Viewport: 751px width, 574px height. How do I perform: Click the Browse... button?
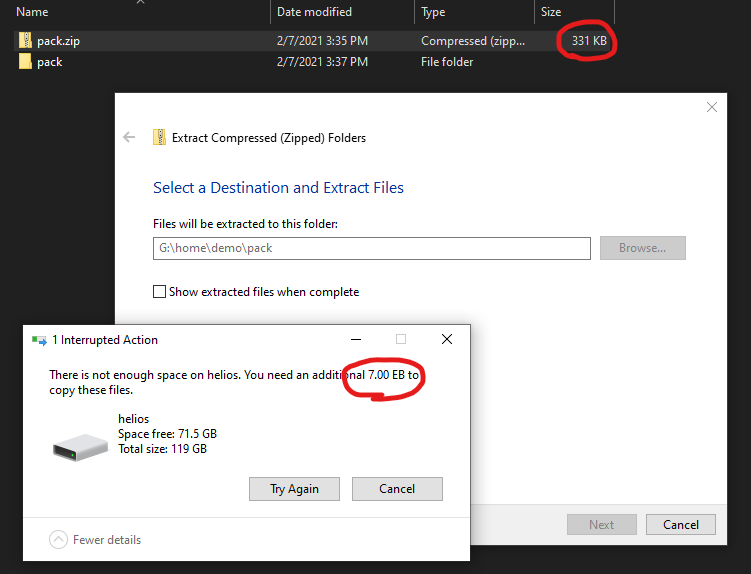coord(642,248)
